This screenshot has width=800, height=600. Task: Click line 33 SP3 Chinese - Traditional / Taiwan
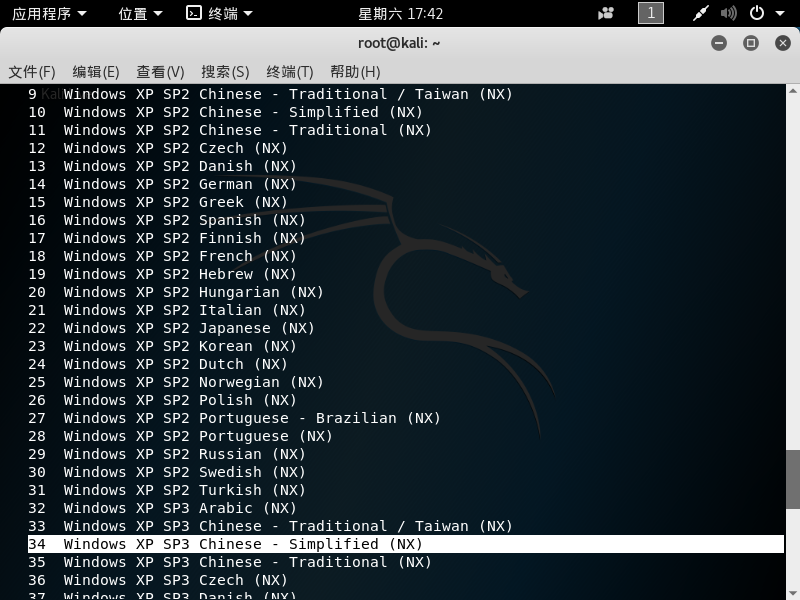[x=270, y=526]
